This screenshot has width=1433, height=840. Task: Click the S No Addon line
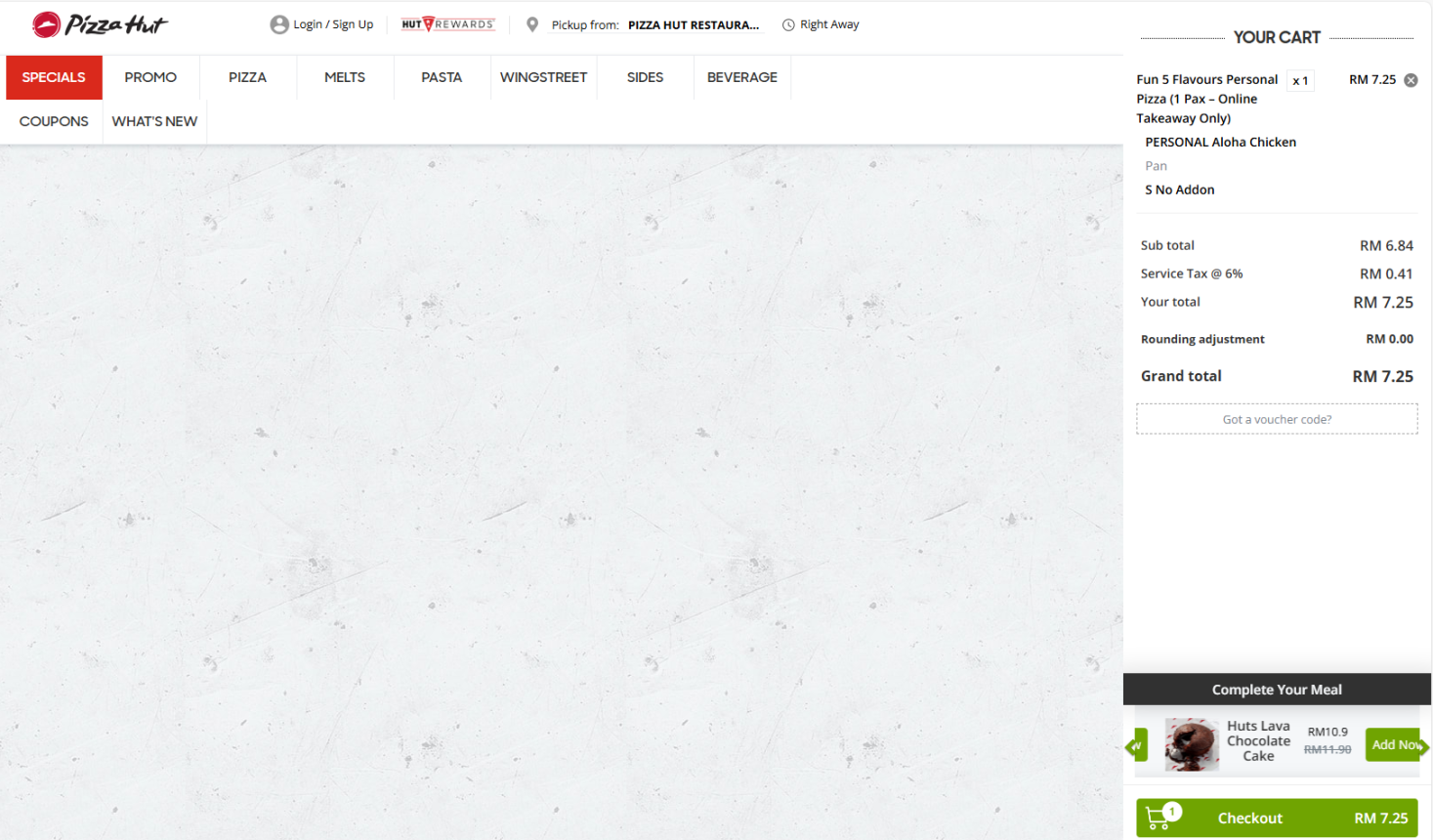[1180, 189]
